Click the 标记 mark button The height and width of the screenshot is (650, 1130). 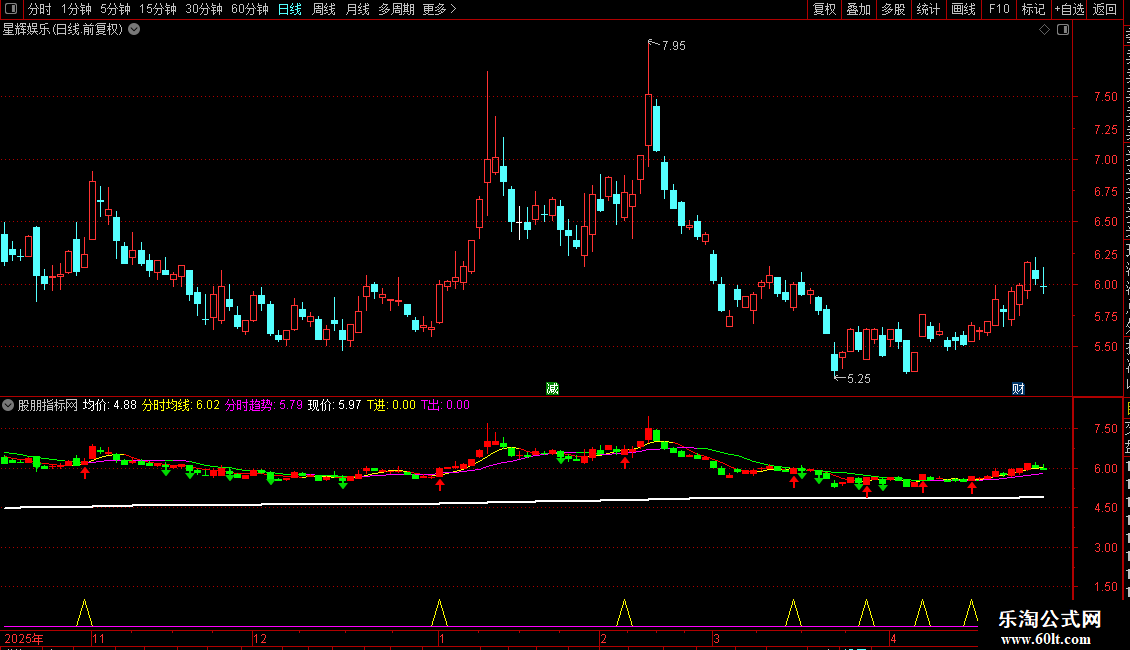[1033, 9]
